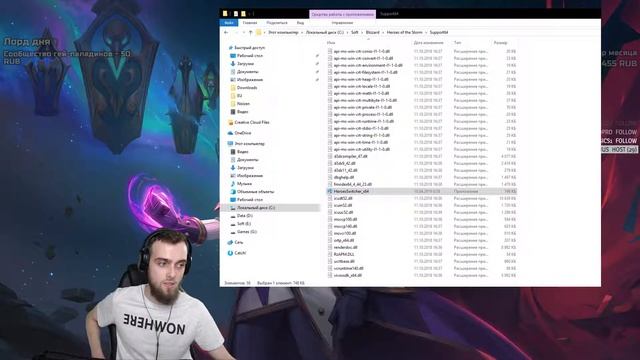Jump to Blizzard in the address breadcrumb

(372, 32)
